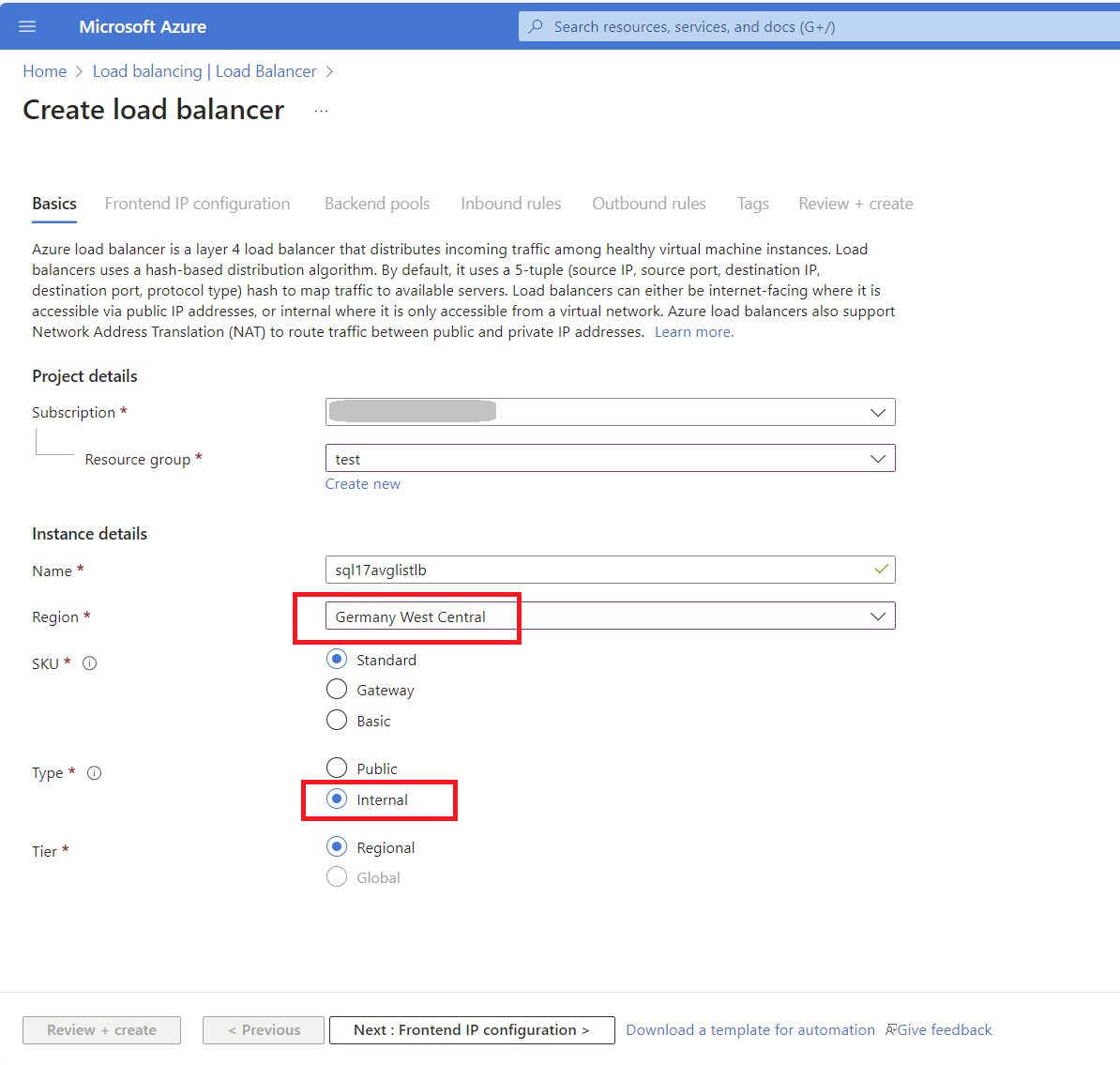Switch to Backend pools tab
1120x1065 pixels.
tap(377, 204)
